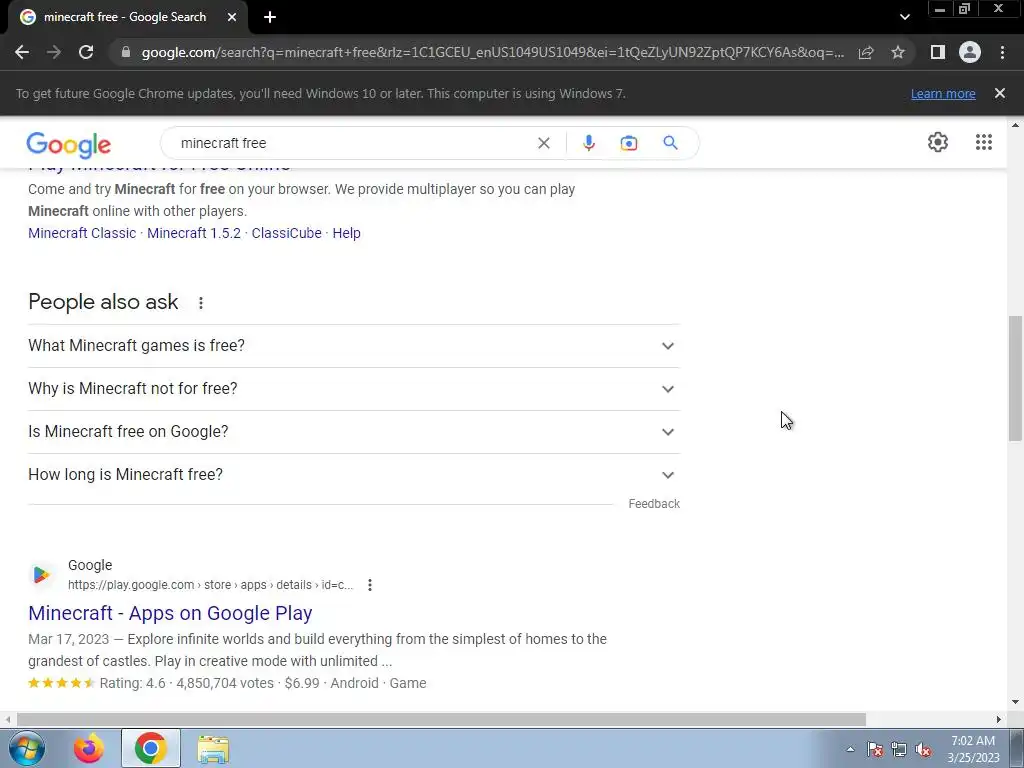Close the minecraft free search tab
Screen dimensions: 1024x768
(x=232, y=17)
